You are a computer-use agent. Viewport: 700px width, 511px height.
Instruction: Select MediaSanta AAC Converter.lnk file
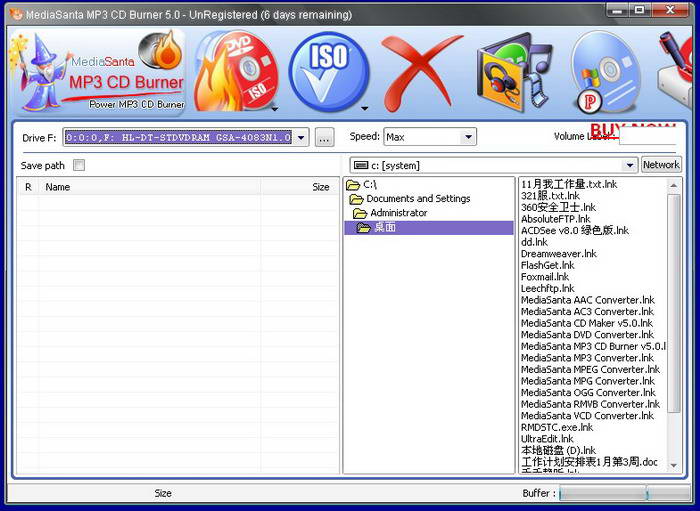tap(588, 300)
